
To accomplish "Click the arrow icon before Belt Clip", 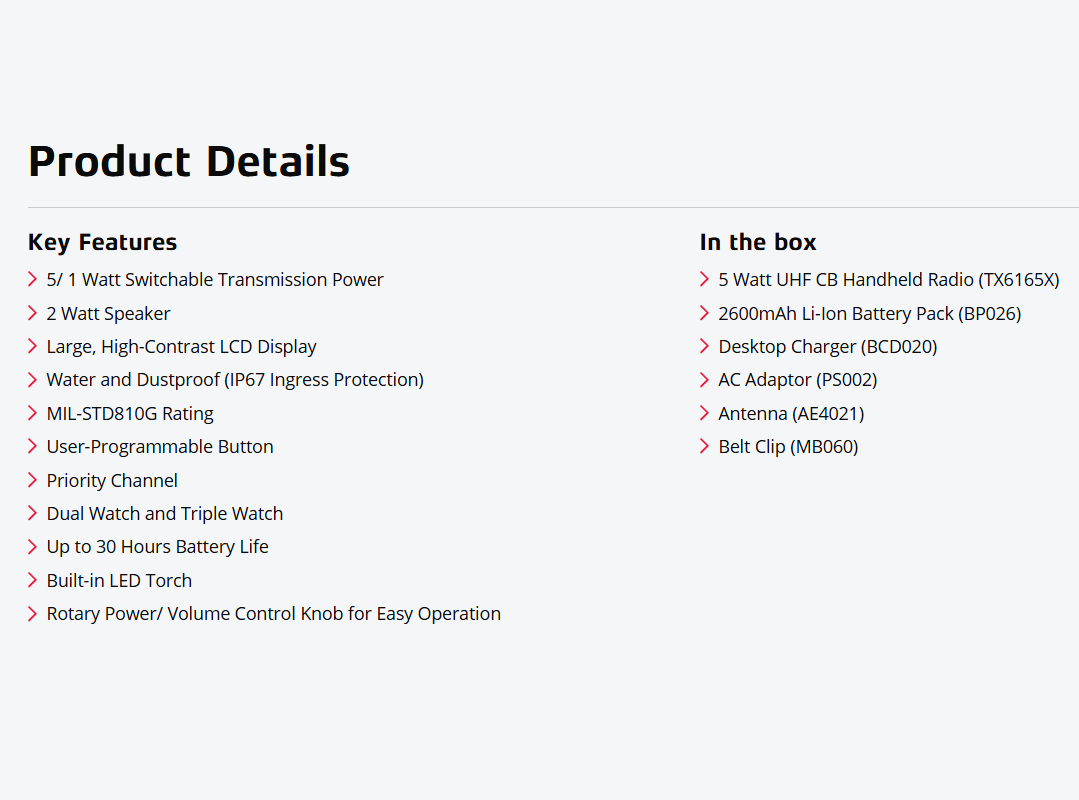I will click(x=705, y=446).
